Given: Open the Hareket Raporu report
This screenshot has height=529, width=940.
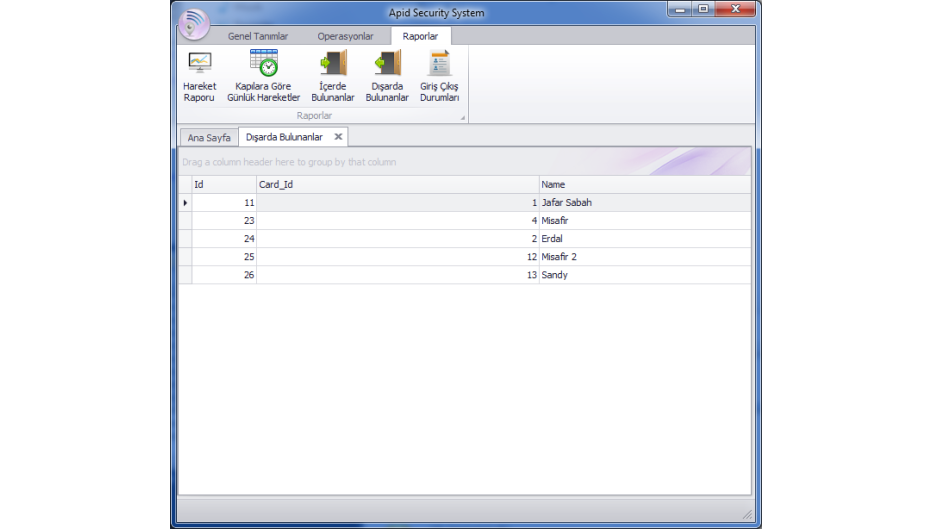Looking at the screenshot, I should (x=200, y=77).
